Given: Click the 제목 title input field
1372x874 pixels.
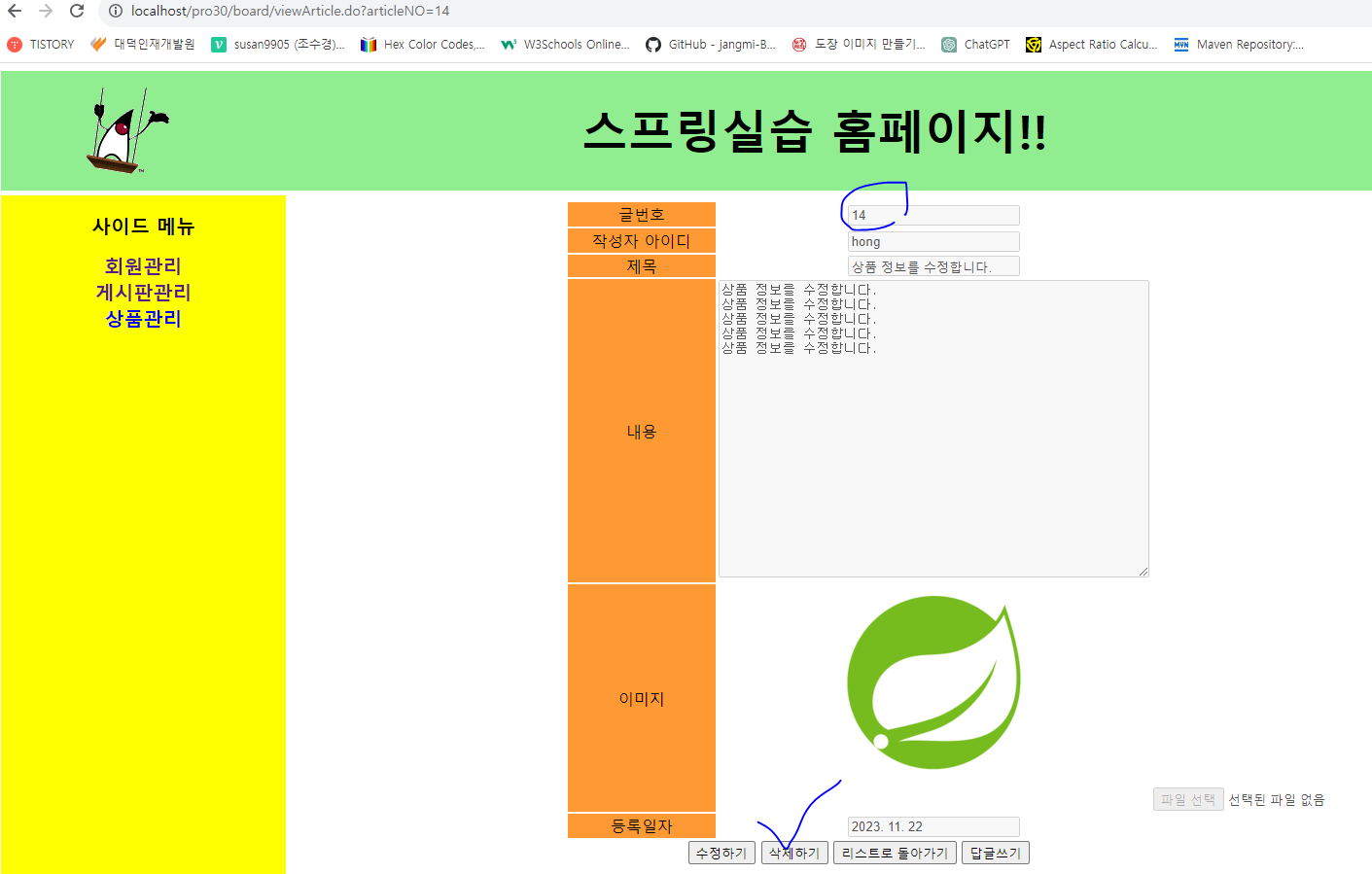Looking at the screenshot, I should 933,266.
